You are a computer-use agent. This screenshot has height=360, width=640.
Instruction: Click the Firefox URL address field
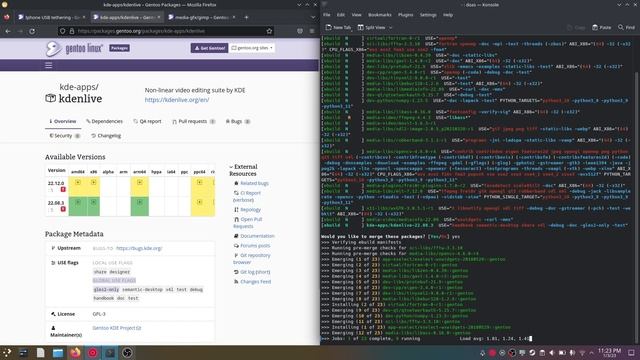[x=167, y=31]
